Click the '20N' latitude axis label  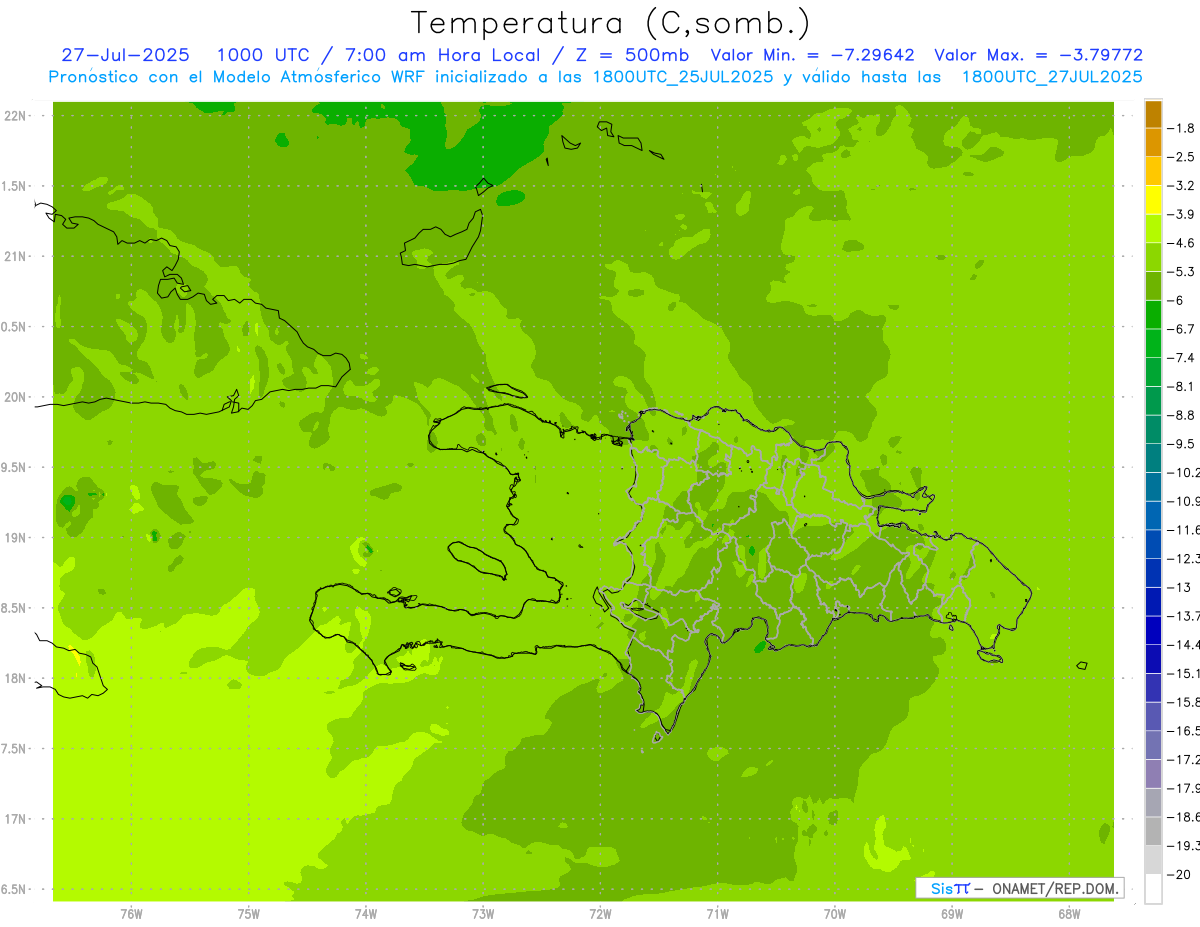17,397
